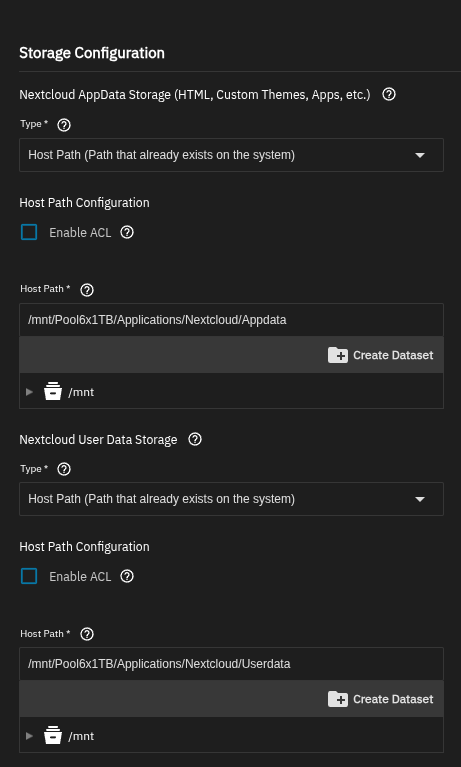Click the /mnt dataset icon under Userdata path
The height and width of the screenshot is (767, 461).
[x=53, y=735]
